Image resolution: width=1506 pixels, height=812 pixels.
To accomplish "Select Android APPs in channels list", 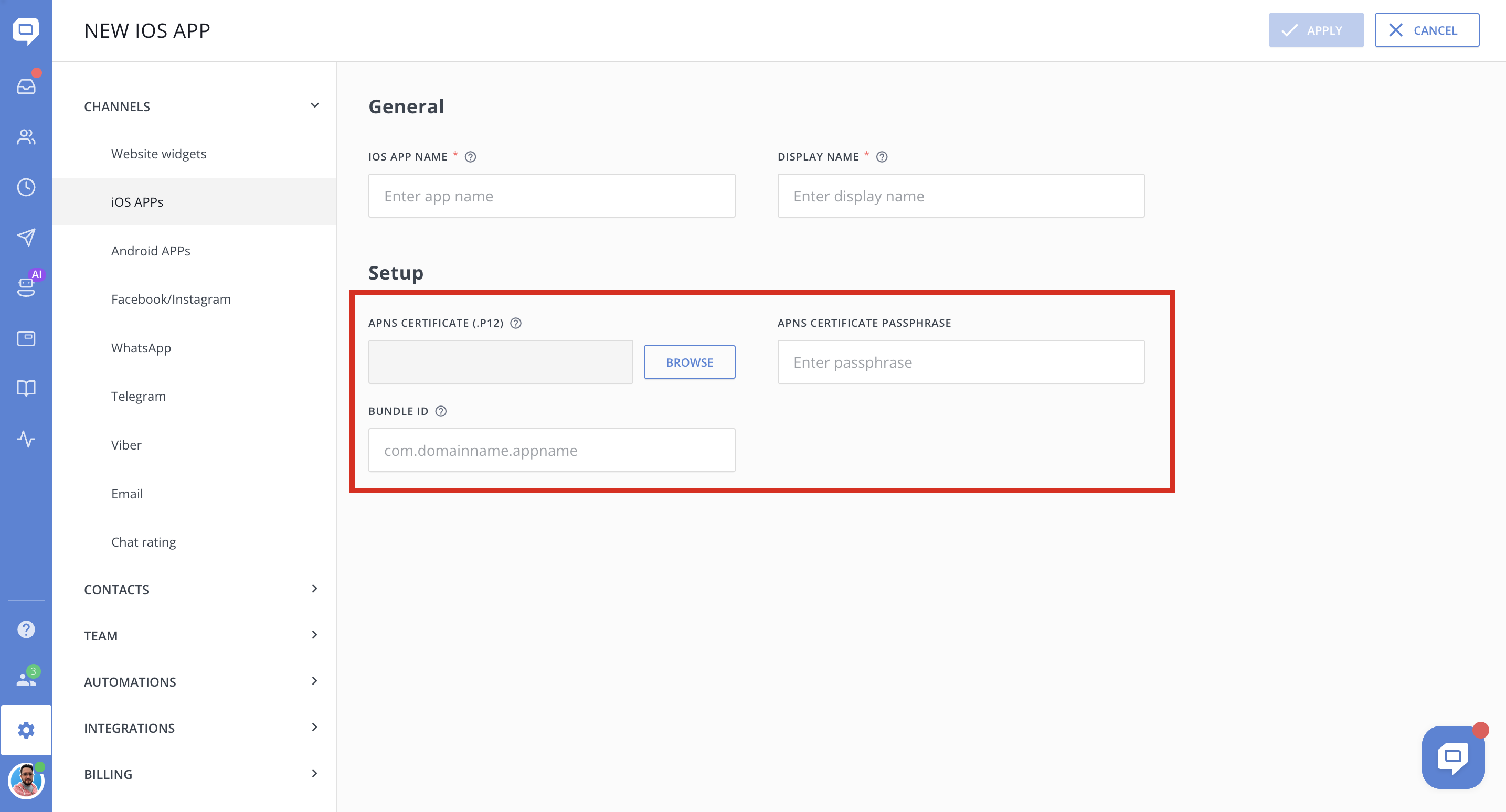I will point(151,250).
